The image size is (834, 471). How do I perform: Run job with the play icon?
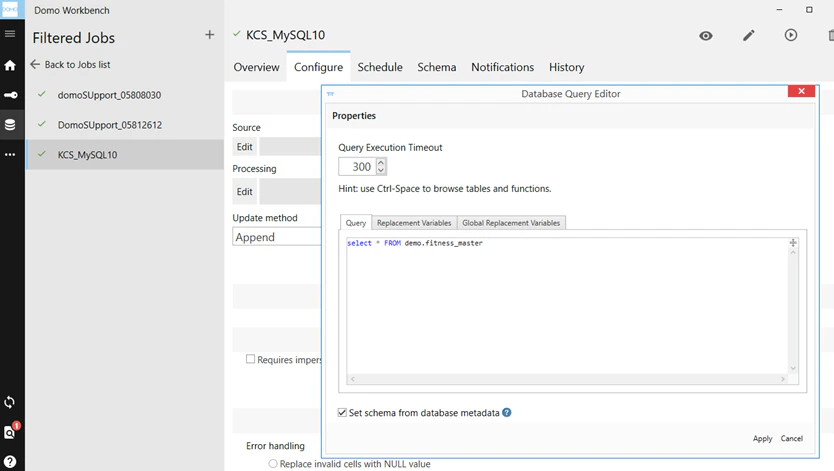pos(791,35)
